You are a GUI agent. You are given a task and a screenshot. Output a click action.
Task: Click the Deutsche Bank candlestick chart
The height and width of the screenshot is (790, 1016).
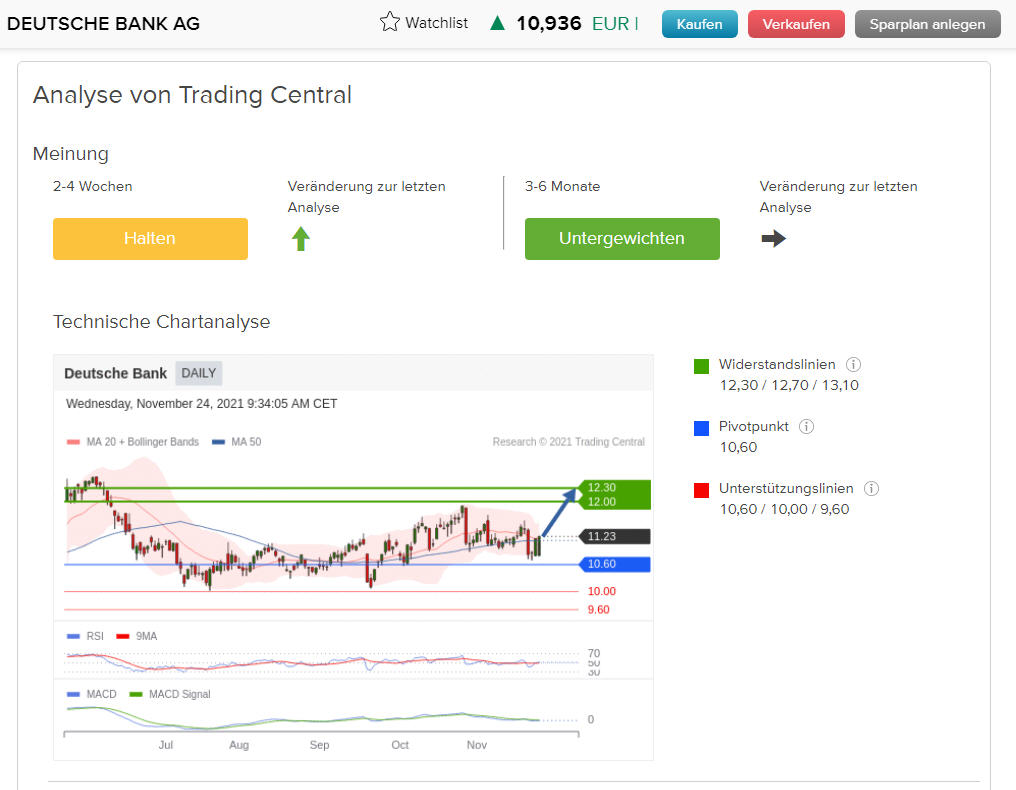pyautogui.click(x=322, y=535)
